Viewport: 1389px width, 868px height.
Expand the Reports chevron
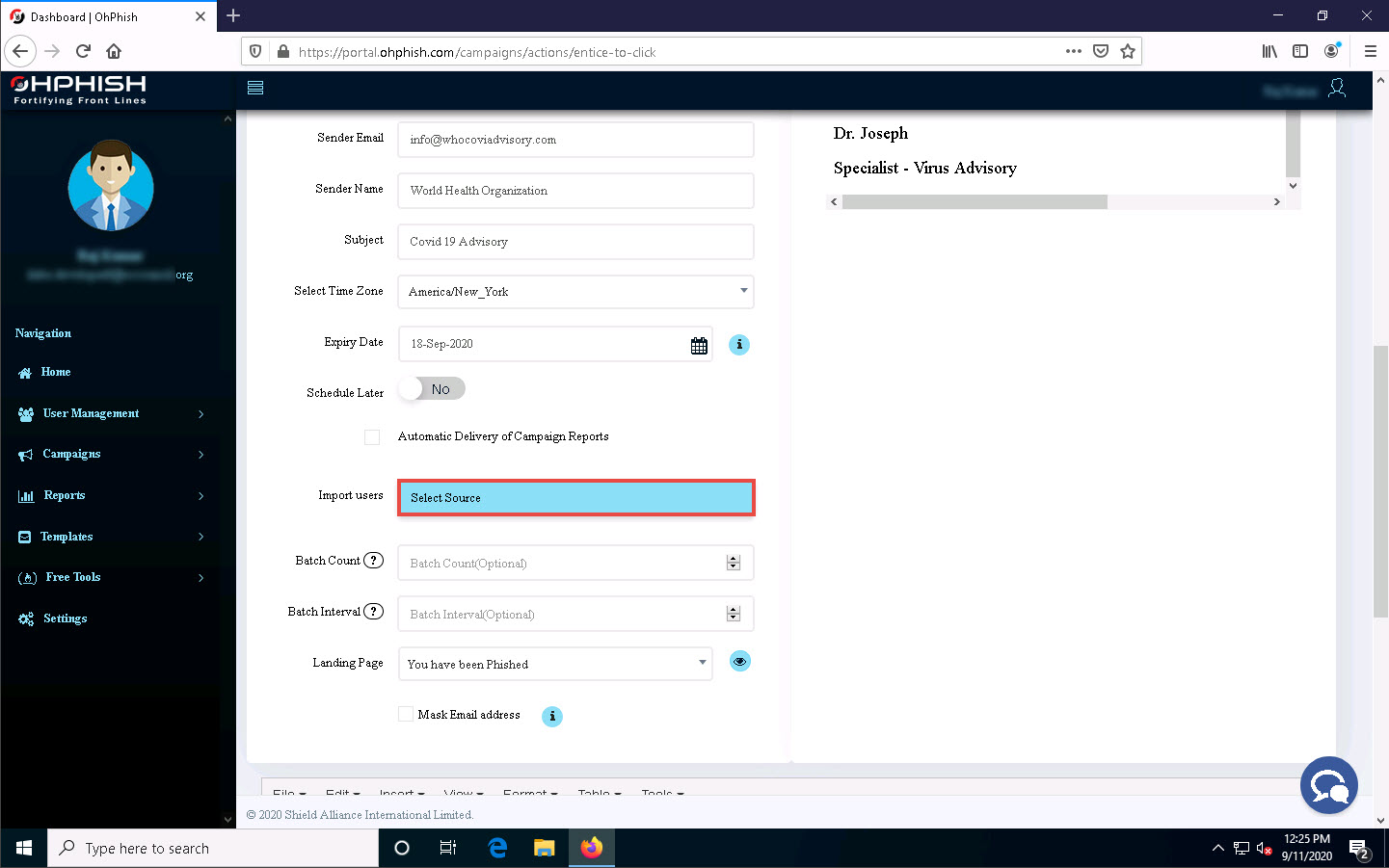pyautogui.click(x=201, y=496)
